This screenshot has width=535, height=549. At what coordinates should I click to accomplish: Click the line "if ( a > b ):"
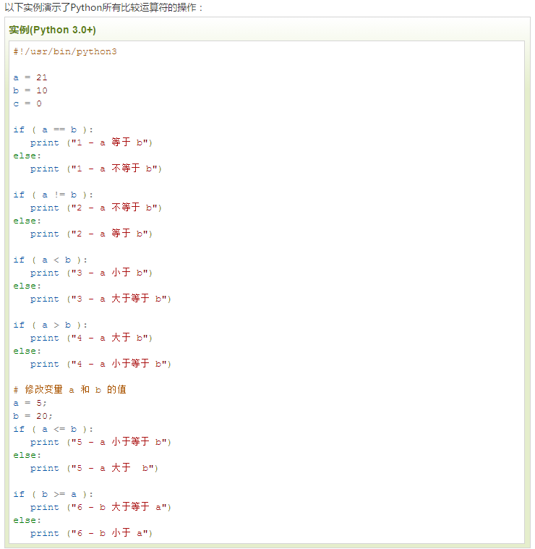coord(50,325)
